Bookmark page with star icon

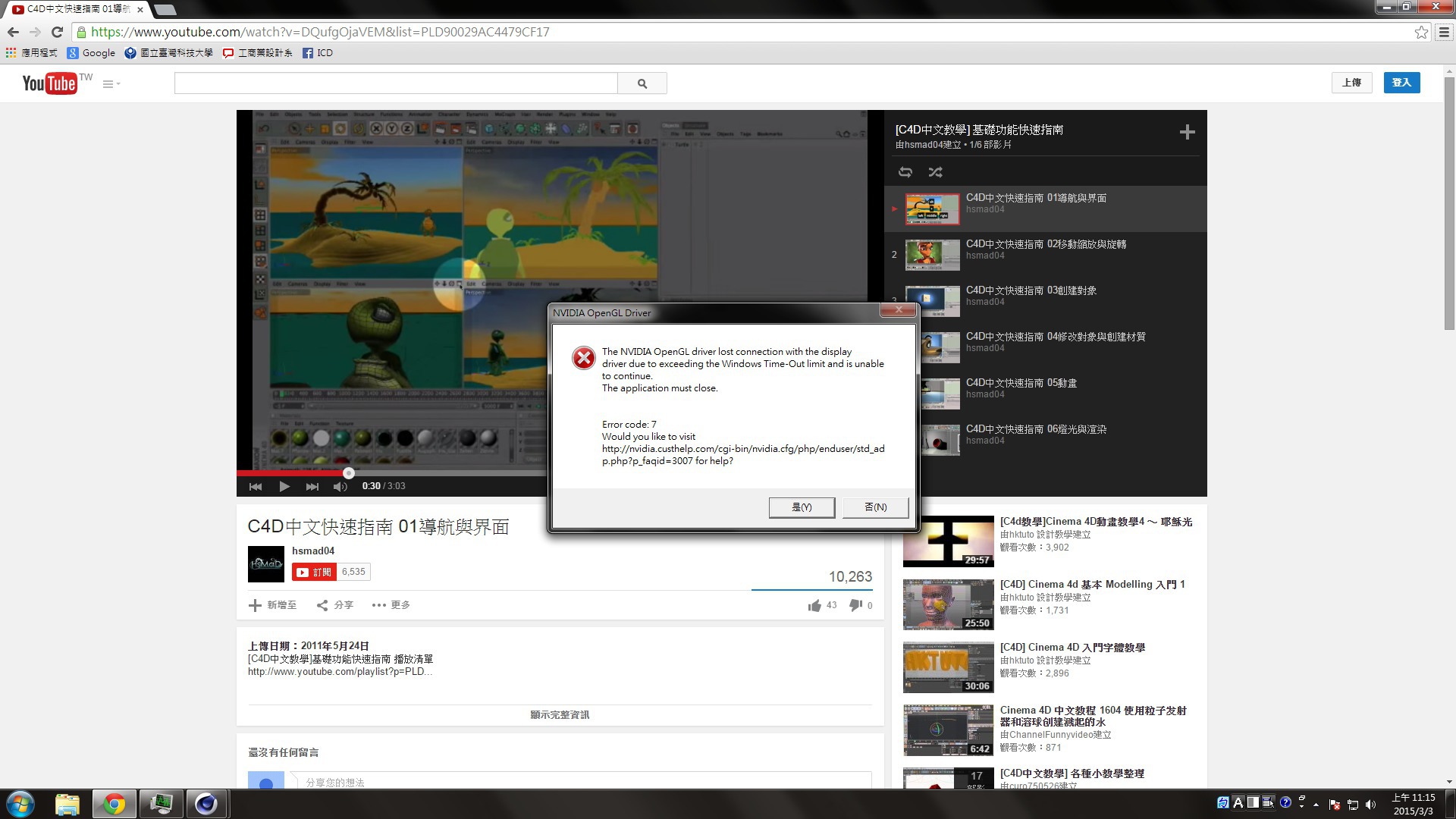pyautogui.click(x=1421, y=32)
